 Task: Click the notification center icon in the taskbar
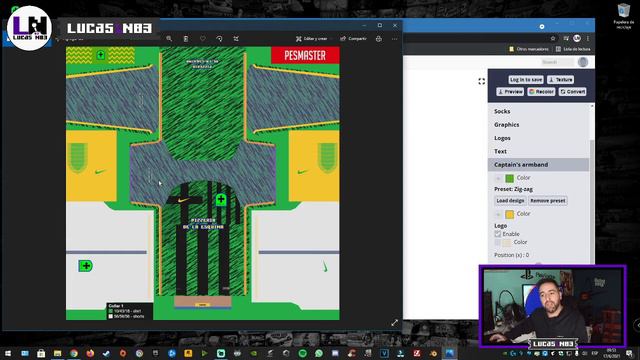(630, 353)
